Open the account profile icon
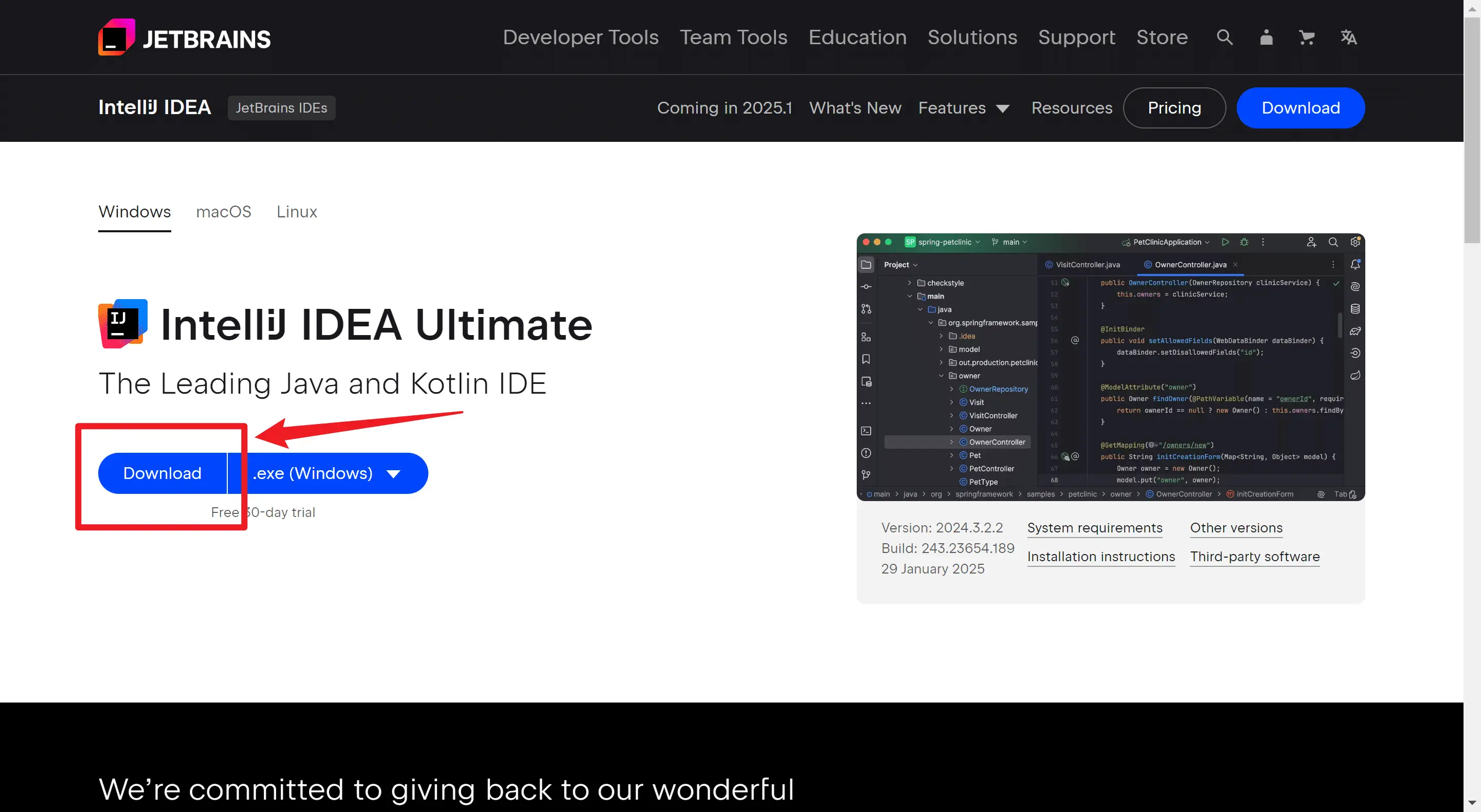The image size is (1481, 812). [1266, 38]
